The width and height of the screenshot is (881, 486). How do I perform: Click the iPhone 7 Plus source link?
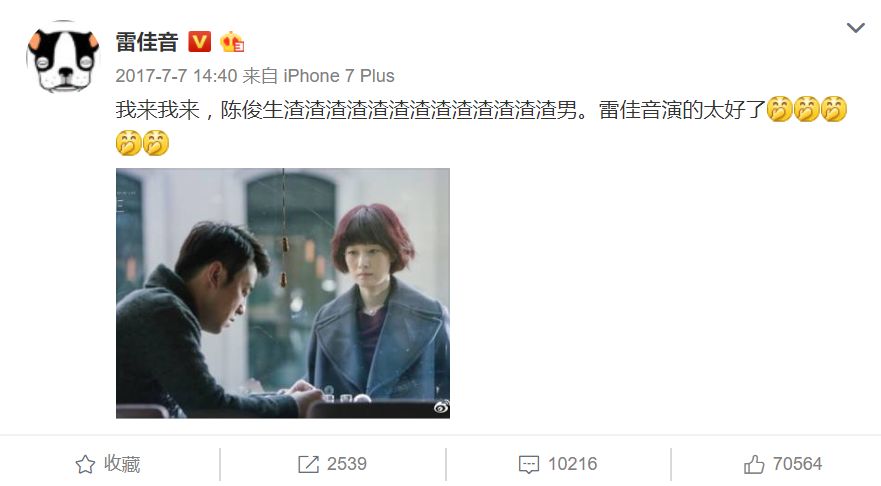point(338,76)
